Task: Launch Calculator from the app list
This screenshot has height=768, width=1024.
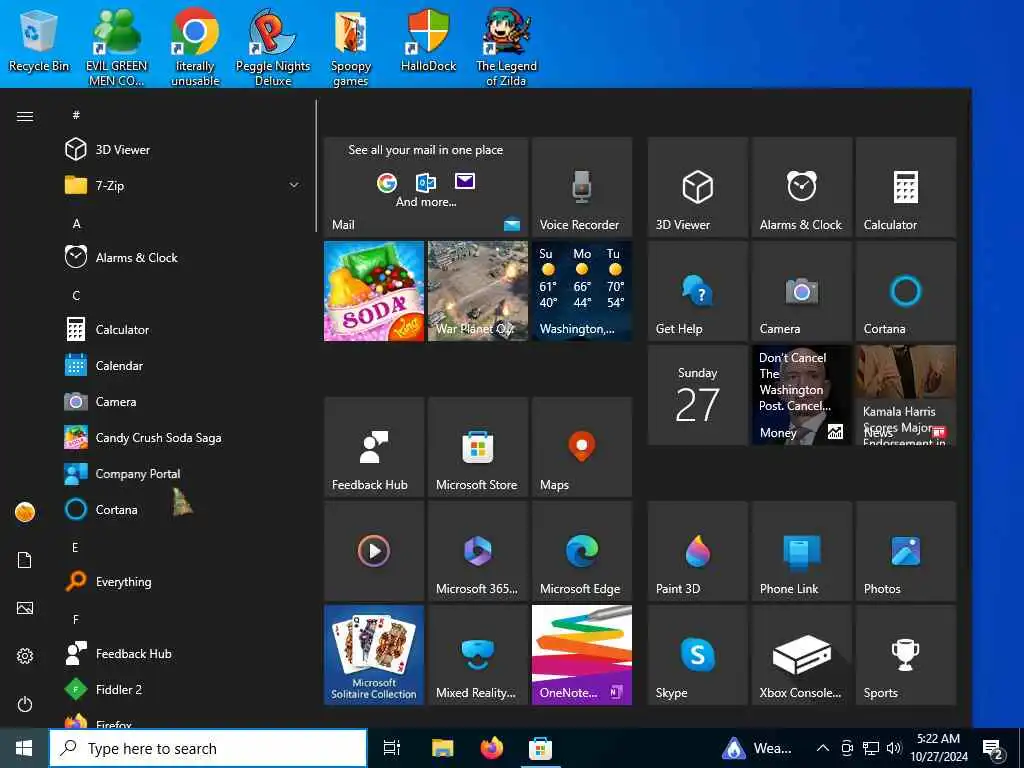Action: (182, 329)
